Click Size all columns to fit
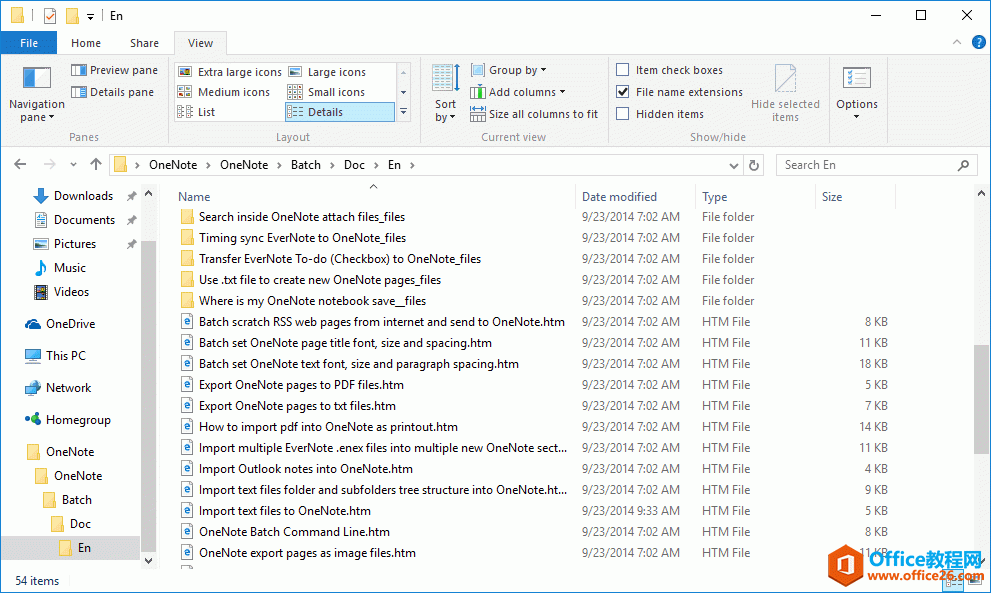 click(534, 113)
